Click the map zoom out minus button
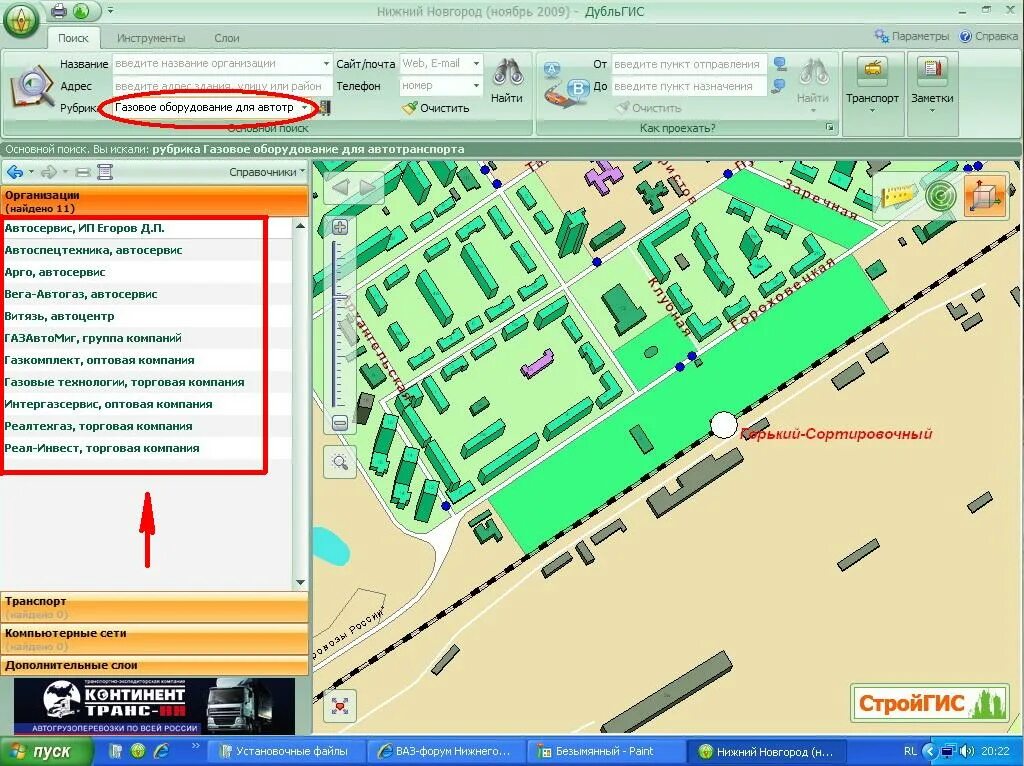The height and width of the screenshot is (766, 1024). pyautogui.click(x=340, y=423)
